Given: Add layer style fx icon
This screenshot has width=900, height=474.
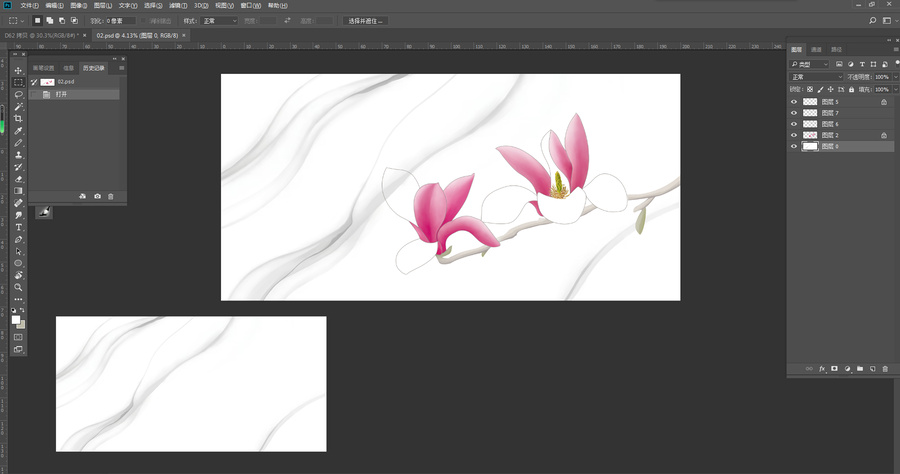Looking at the screenshot, I should click(x=822, y=368).
